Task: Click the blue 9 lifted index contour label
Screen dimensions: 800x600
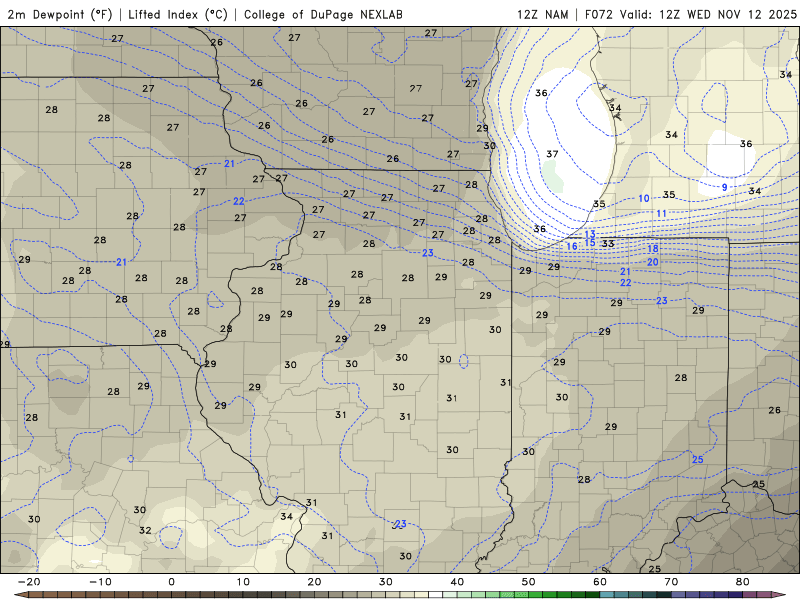Action: click(724, 187)
